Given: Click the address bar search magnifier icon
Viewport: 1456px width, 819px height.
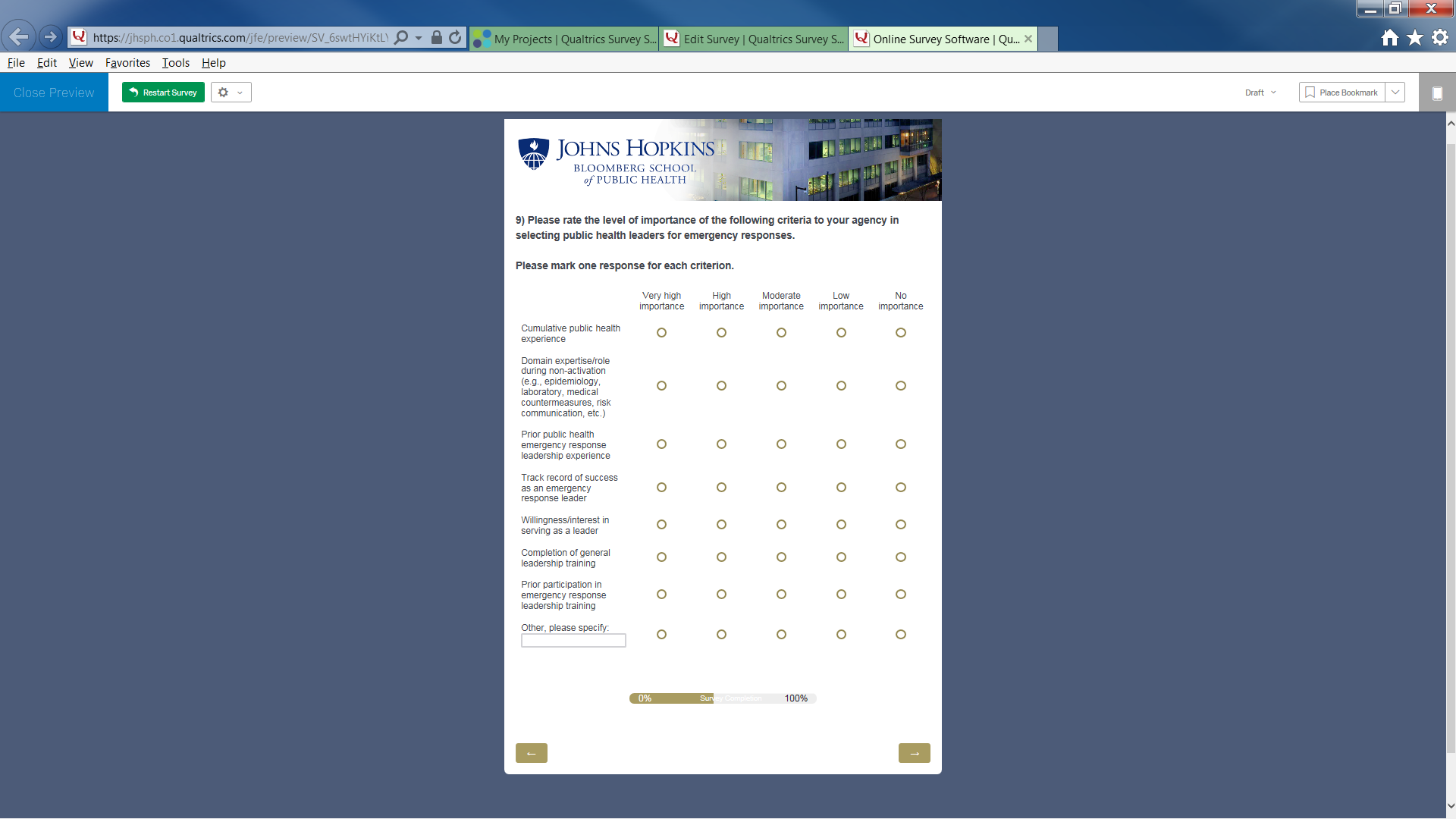Looking at the screenshot, I should click(x=402, y=38).
